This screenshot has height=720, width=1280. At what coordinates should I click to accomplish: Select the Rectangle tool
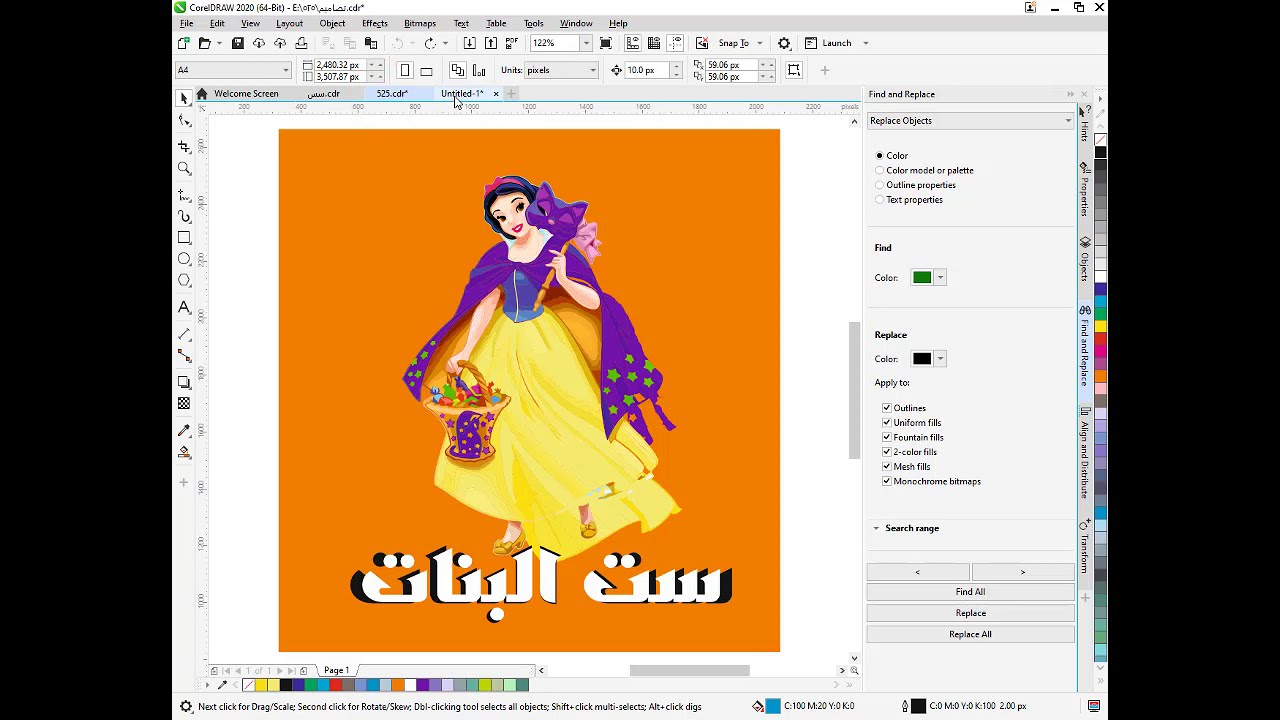(184, 238)
